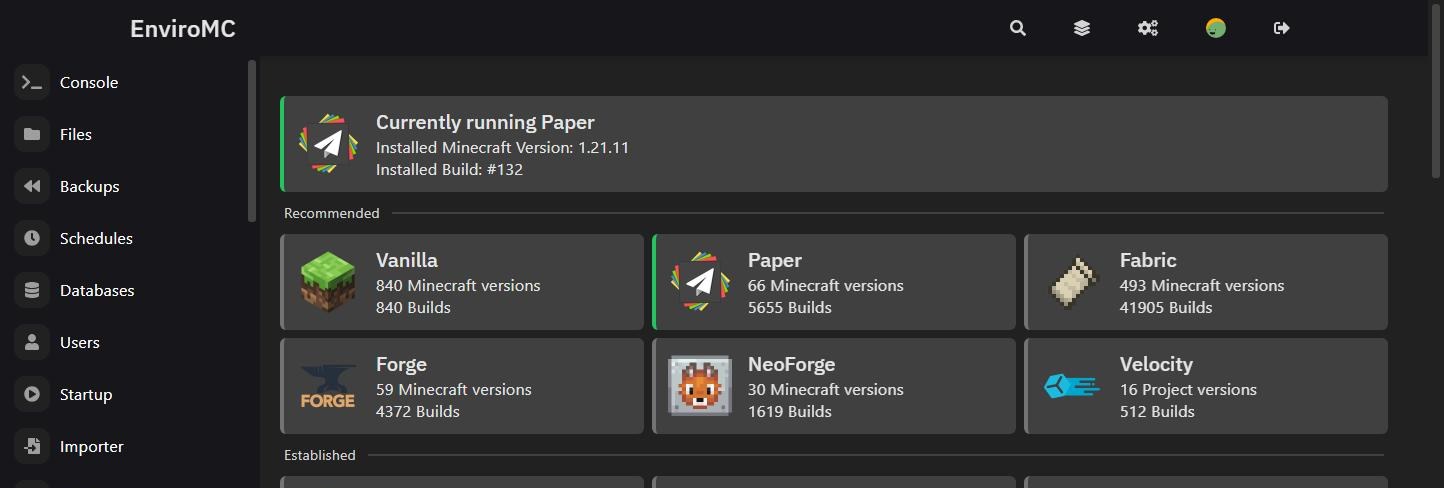Viewport: 1444px width, 488px height.
Task: Select the Fabric server type title
Action: tap(1148, 260)
